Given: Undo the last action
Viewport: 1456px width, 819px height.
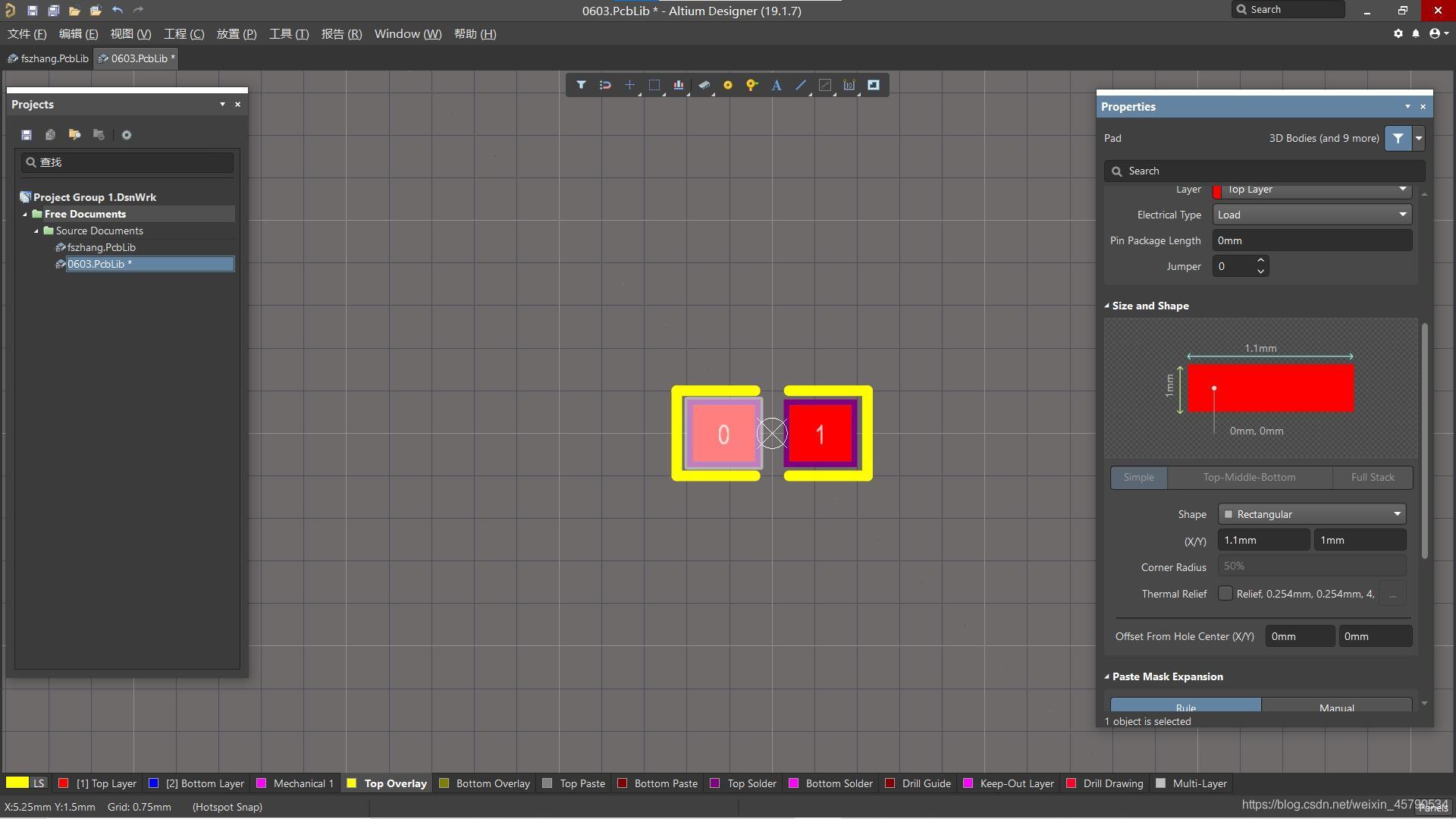Looking at the screenshot, I should tap(118, 11).
